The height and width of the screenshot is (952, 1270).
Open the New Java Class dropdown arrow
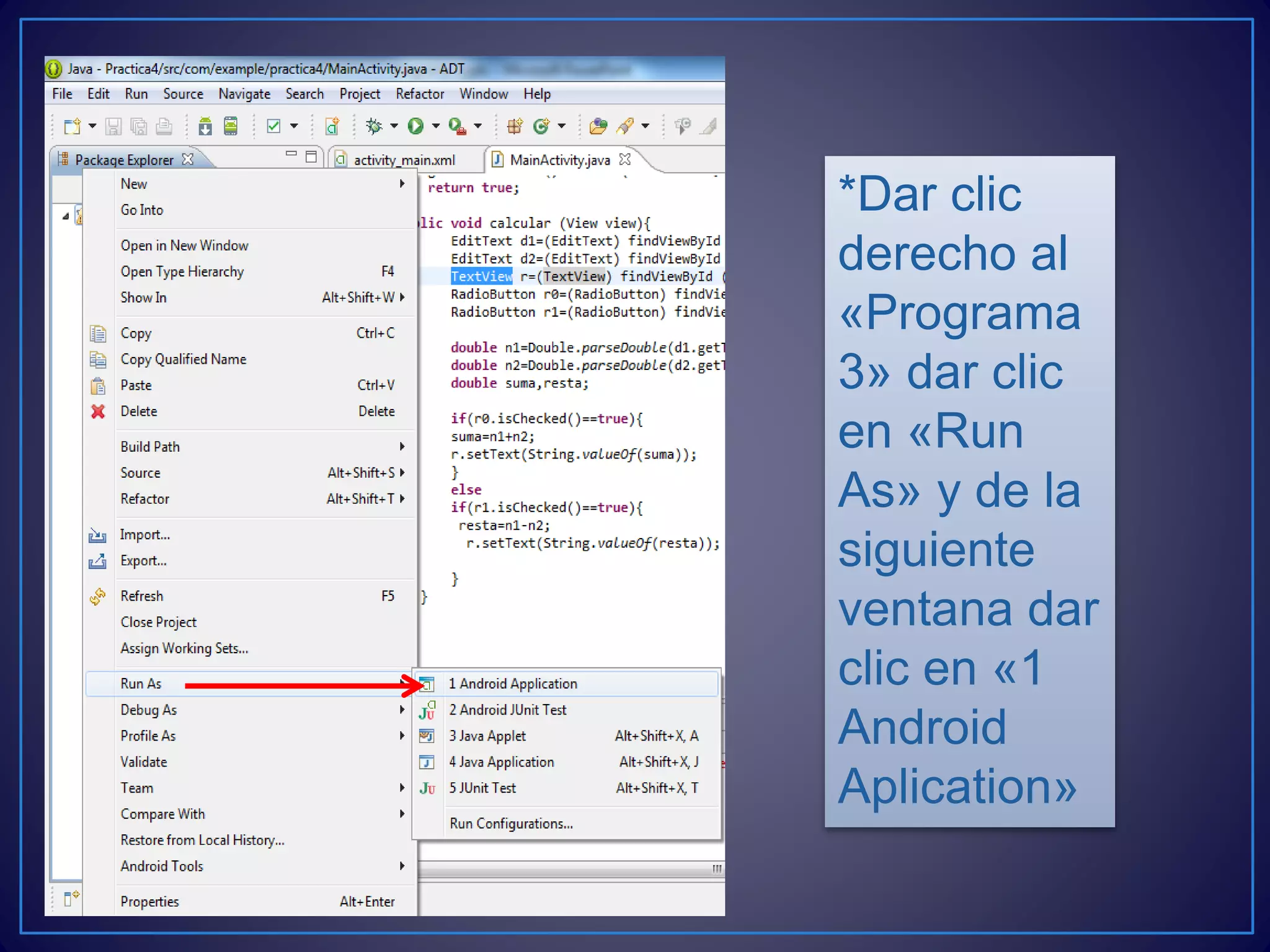pos(562,126)
